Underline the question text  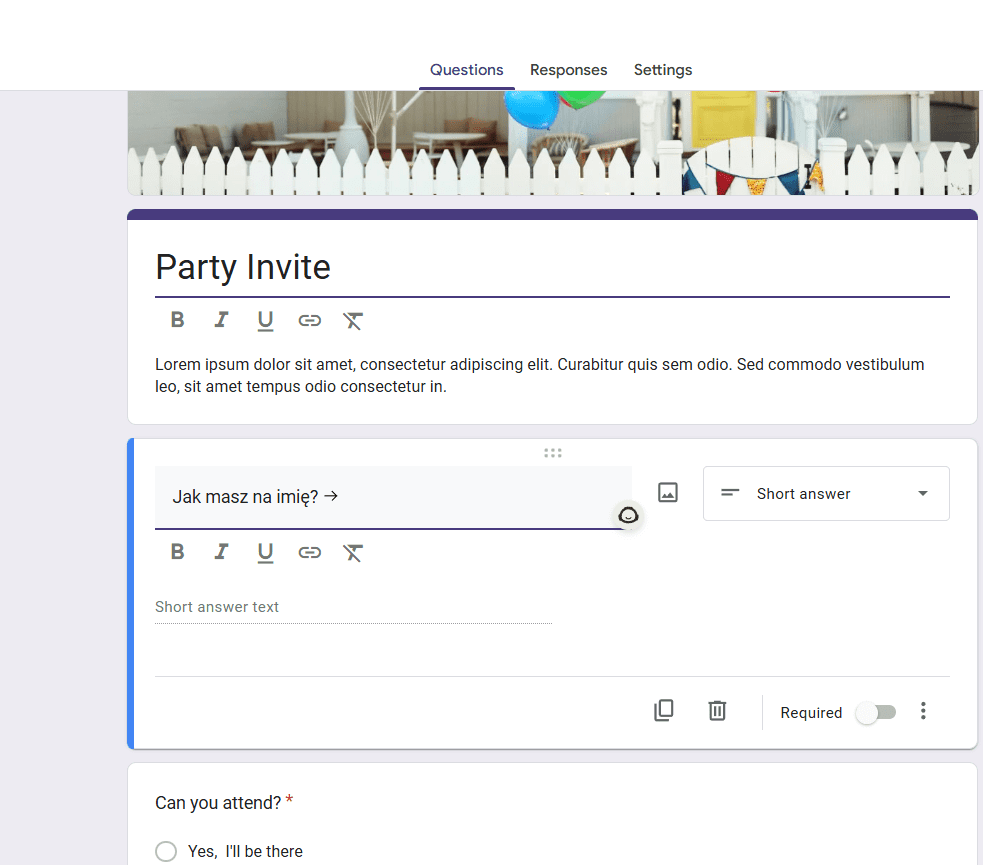pos(265,552)
